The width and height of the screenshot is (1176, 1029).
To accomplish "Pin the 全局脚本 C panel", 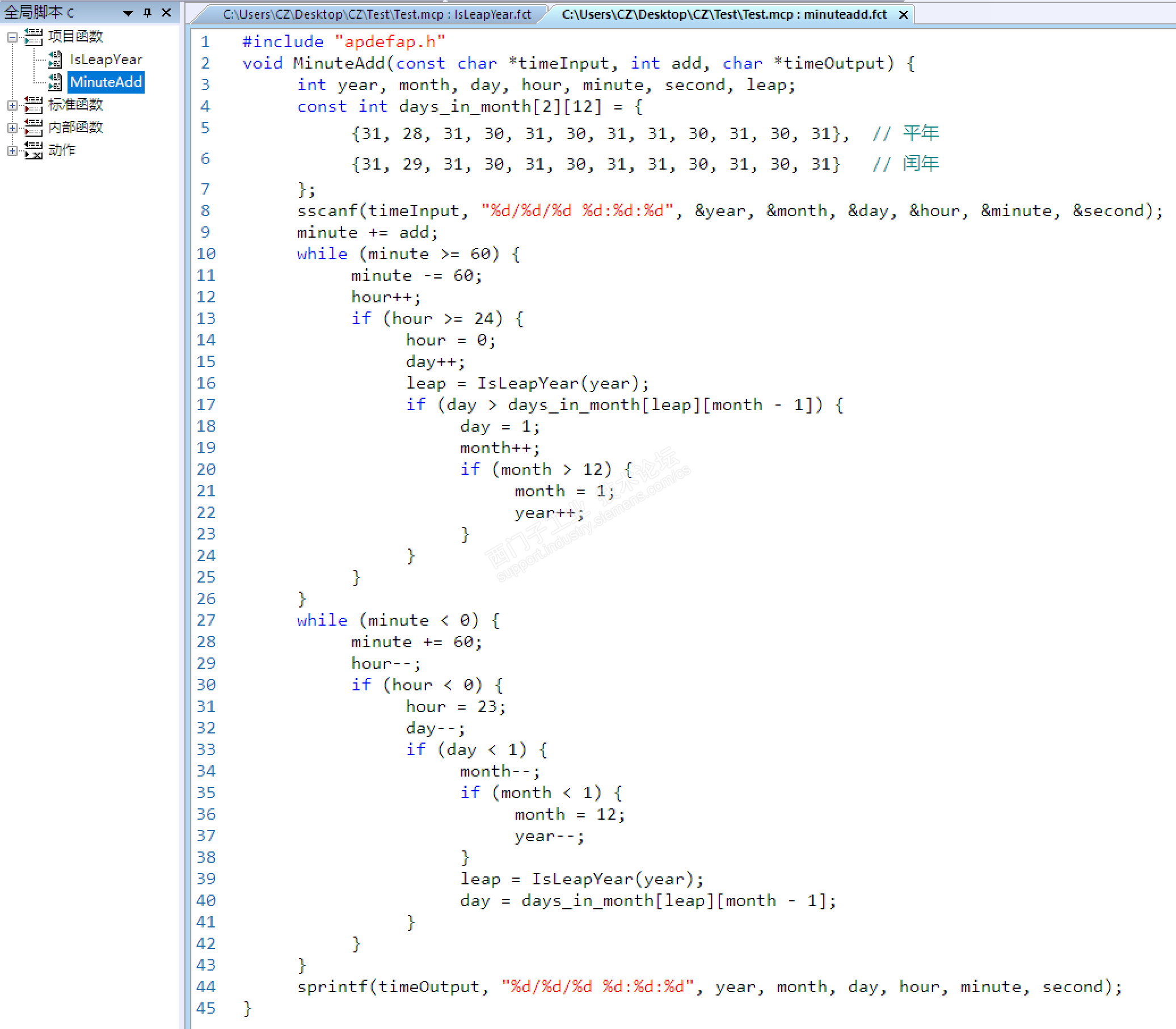I will (x=147, y=12).
